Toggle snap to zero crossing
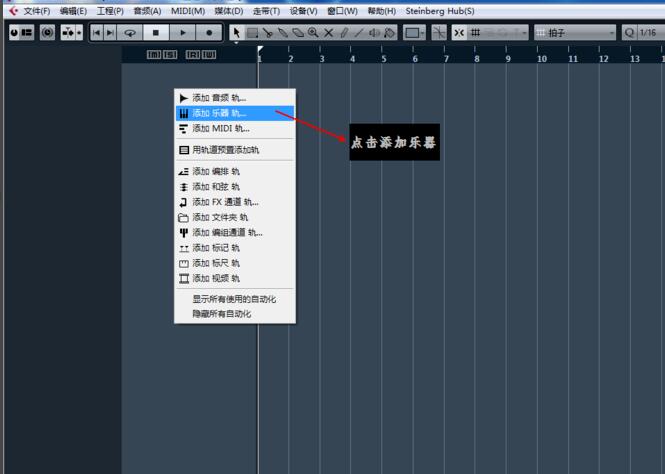Viewport: 665px width, 474px height. click(439, 33)
